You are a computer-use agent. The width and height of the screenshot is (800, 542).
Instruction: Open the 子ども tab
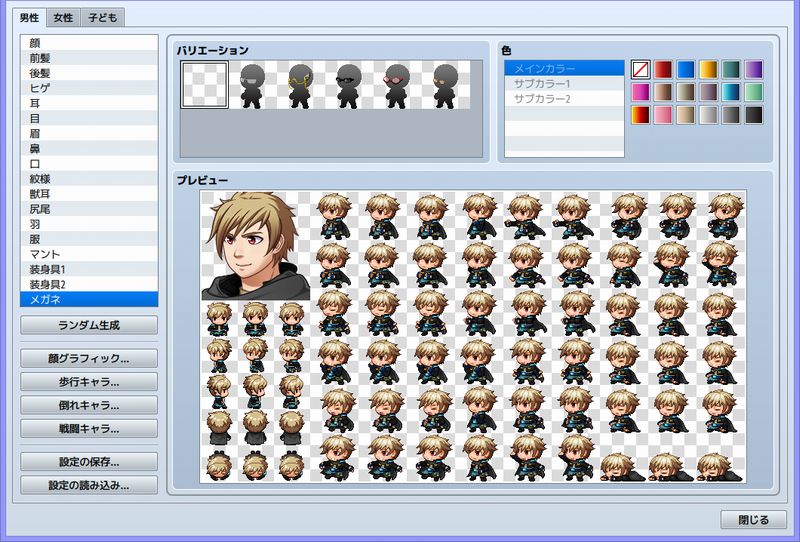[103, 18]
